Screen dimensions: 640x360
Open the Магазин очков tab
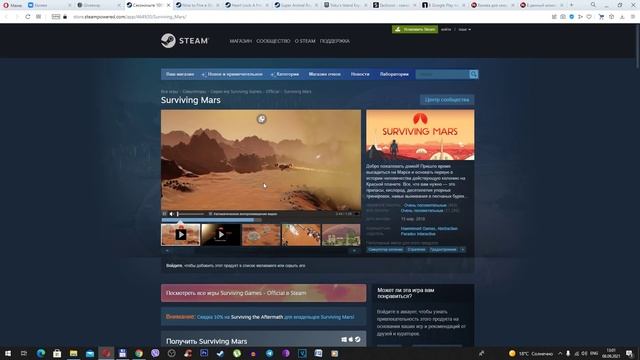[324, 74]
